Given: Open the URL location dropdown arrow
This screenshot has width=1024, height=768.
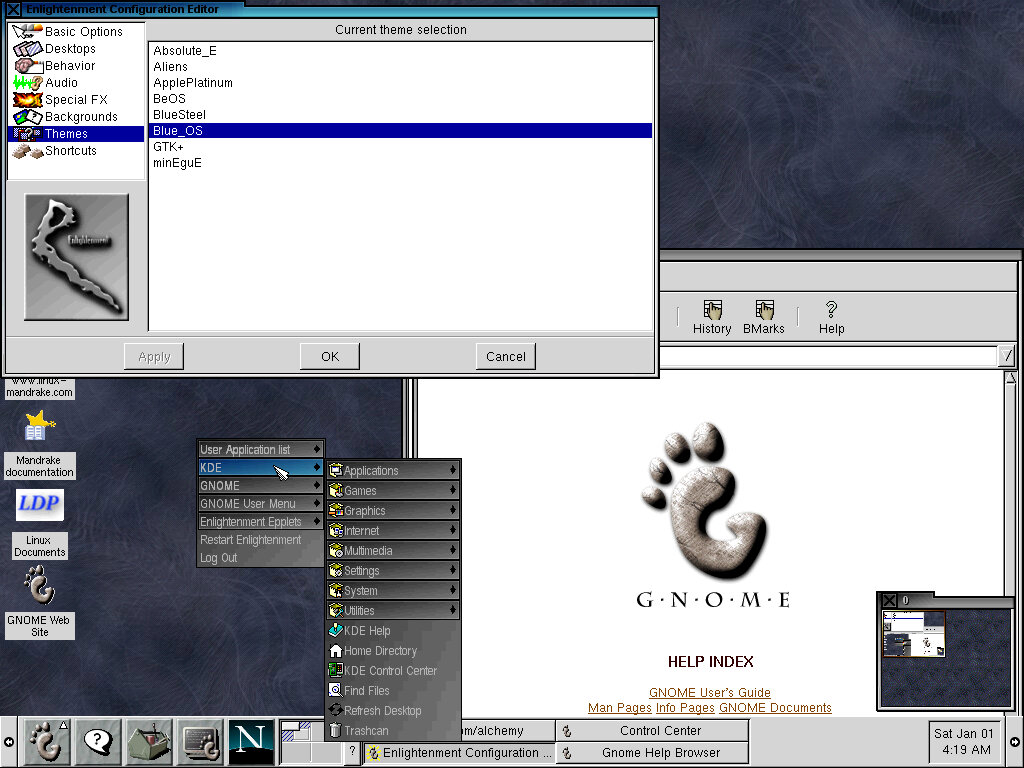Looking at the screenshot, I should (x=1007, y=356).
